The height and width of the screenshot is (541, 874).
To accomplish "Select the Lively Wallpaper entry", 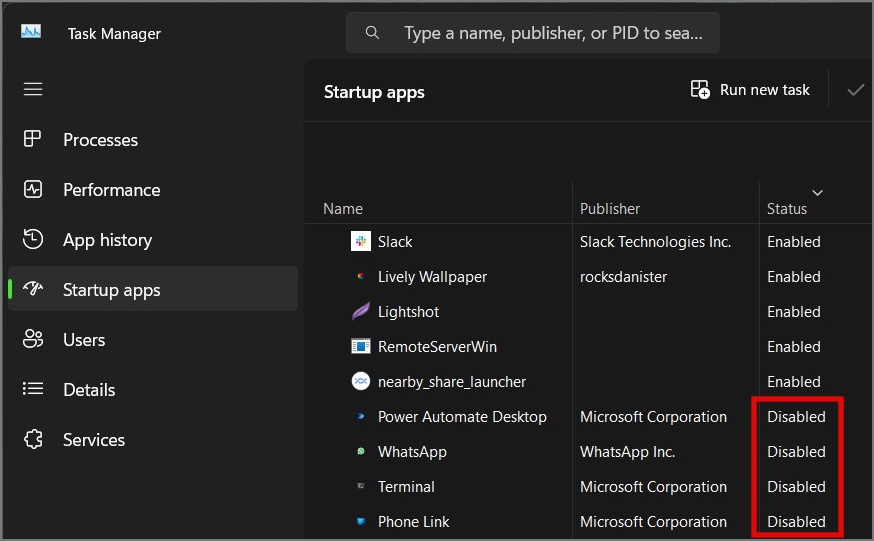I will [432, 276].
